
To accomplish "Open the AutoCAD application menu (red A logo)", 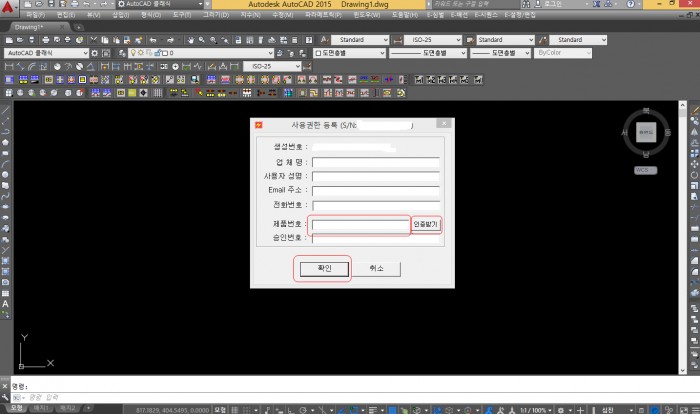I will 8,8.
